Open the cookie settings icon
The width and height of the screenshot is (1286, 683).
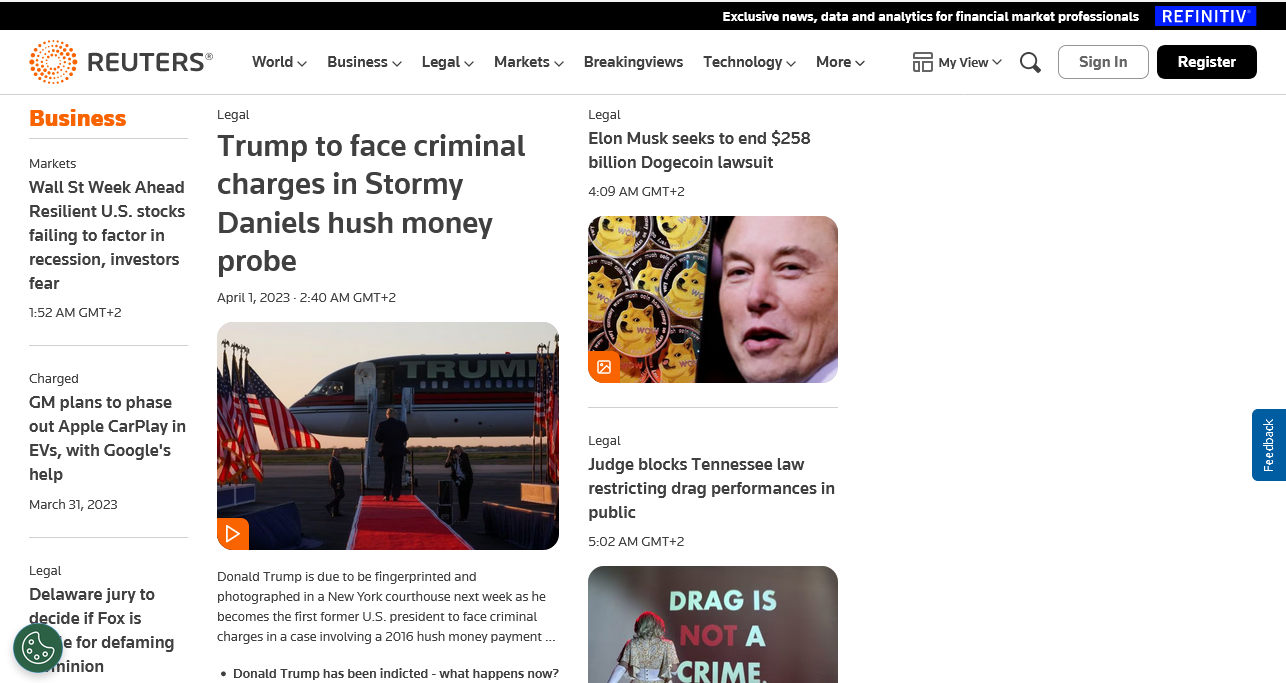pos(38,648)
